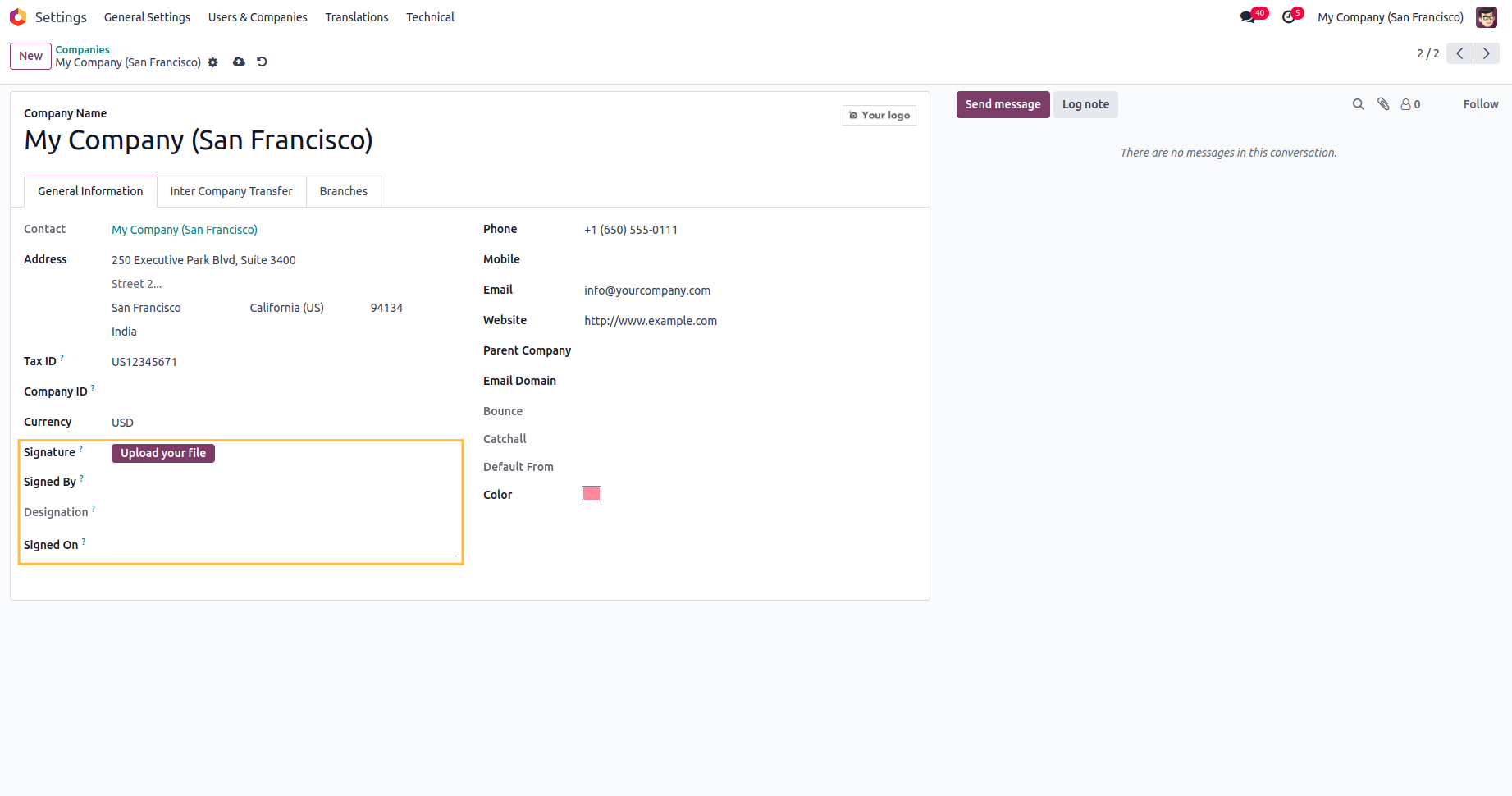Open the company switcher dropdown in the top bar
This screenshot has width=1512, height=796.
click(x=1390, y=17)
